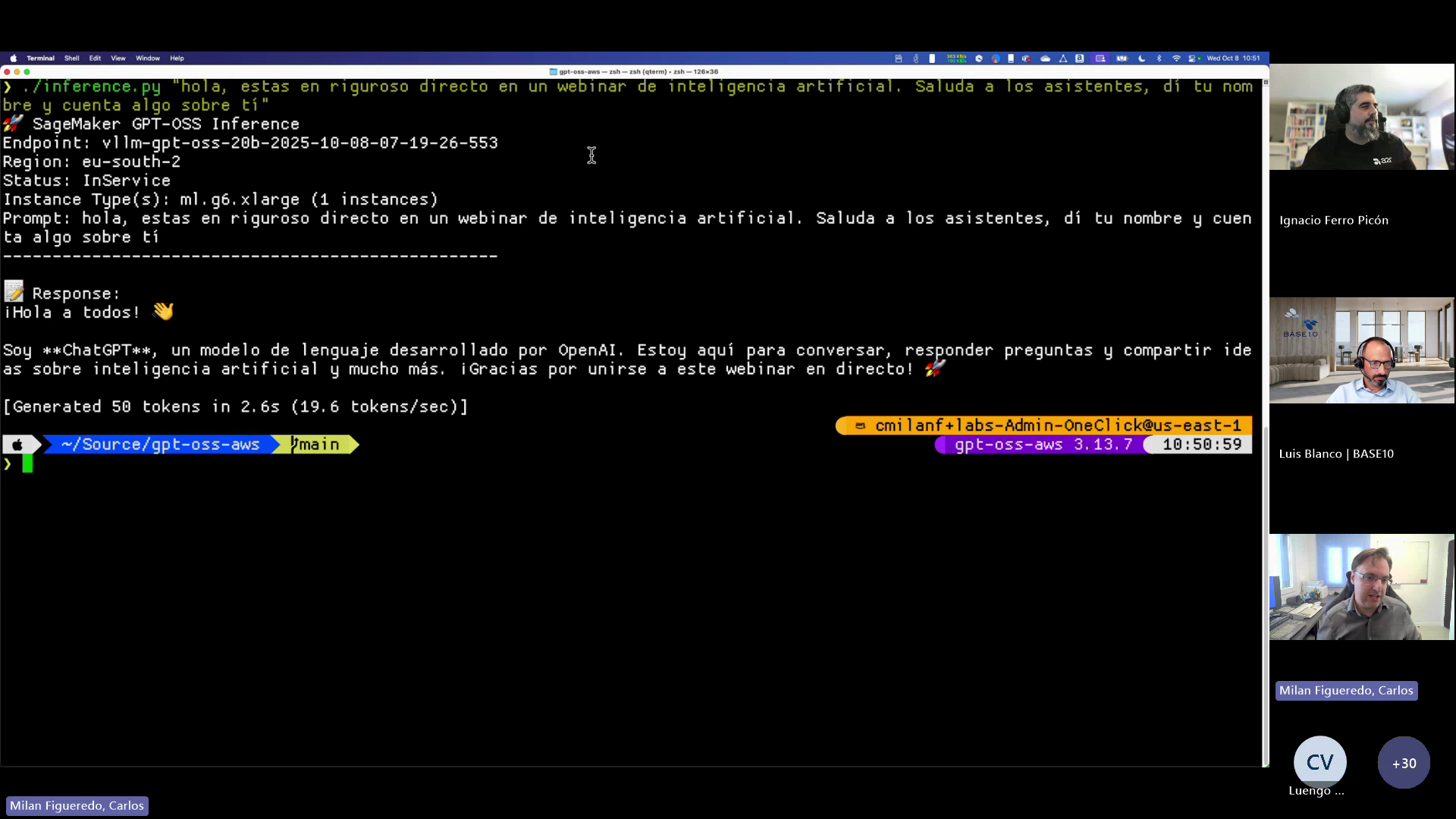Screen dimensions: 1456x819
Task: Open the Wi-Fi status menu
Action: click(x=1176, y=58)
